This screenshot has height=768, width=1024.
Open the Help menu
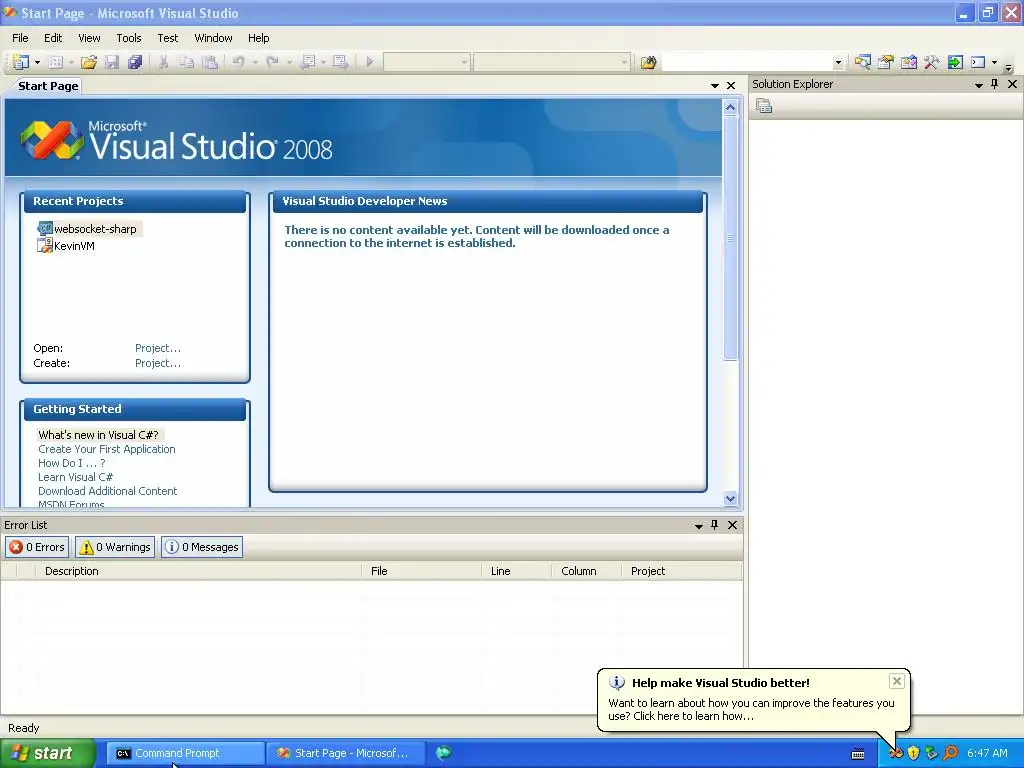(x=259, y=38)
